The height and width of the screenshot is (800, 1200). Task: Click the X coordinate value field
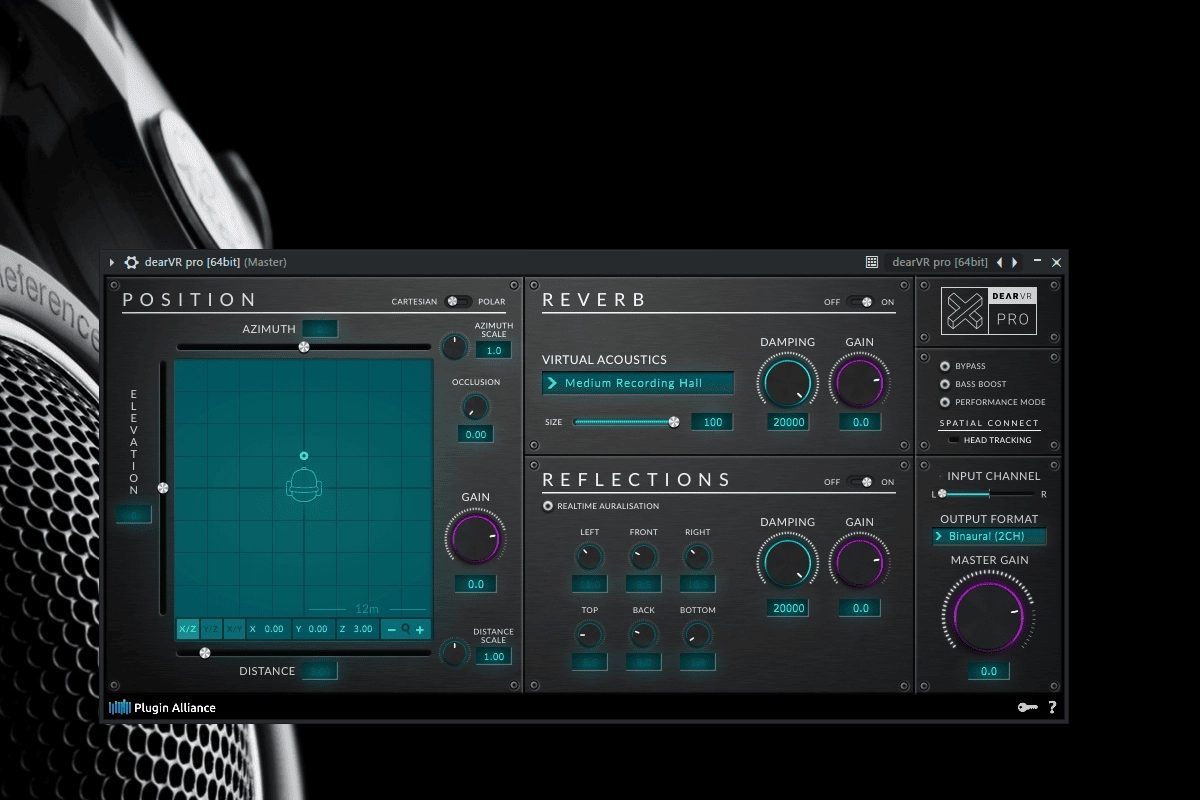pyautogui.click(x=267, y=629)
